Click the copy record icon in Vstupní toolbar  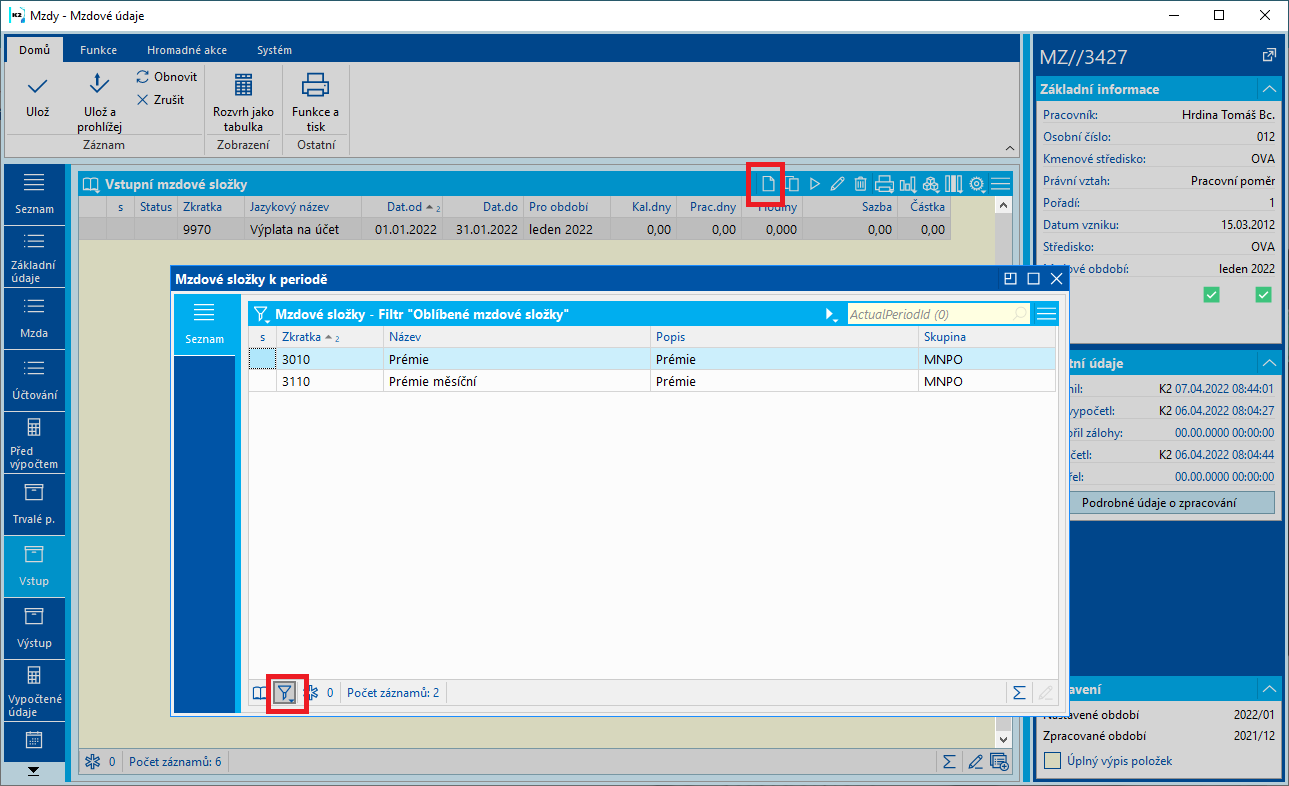pyautogui.click(x=792, y=184)
